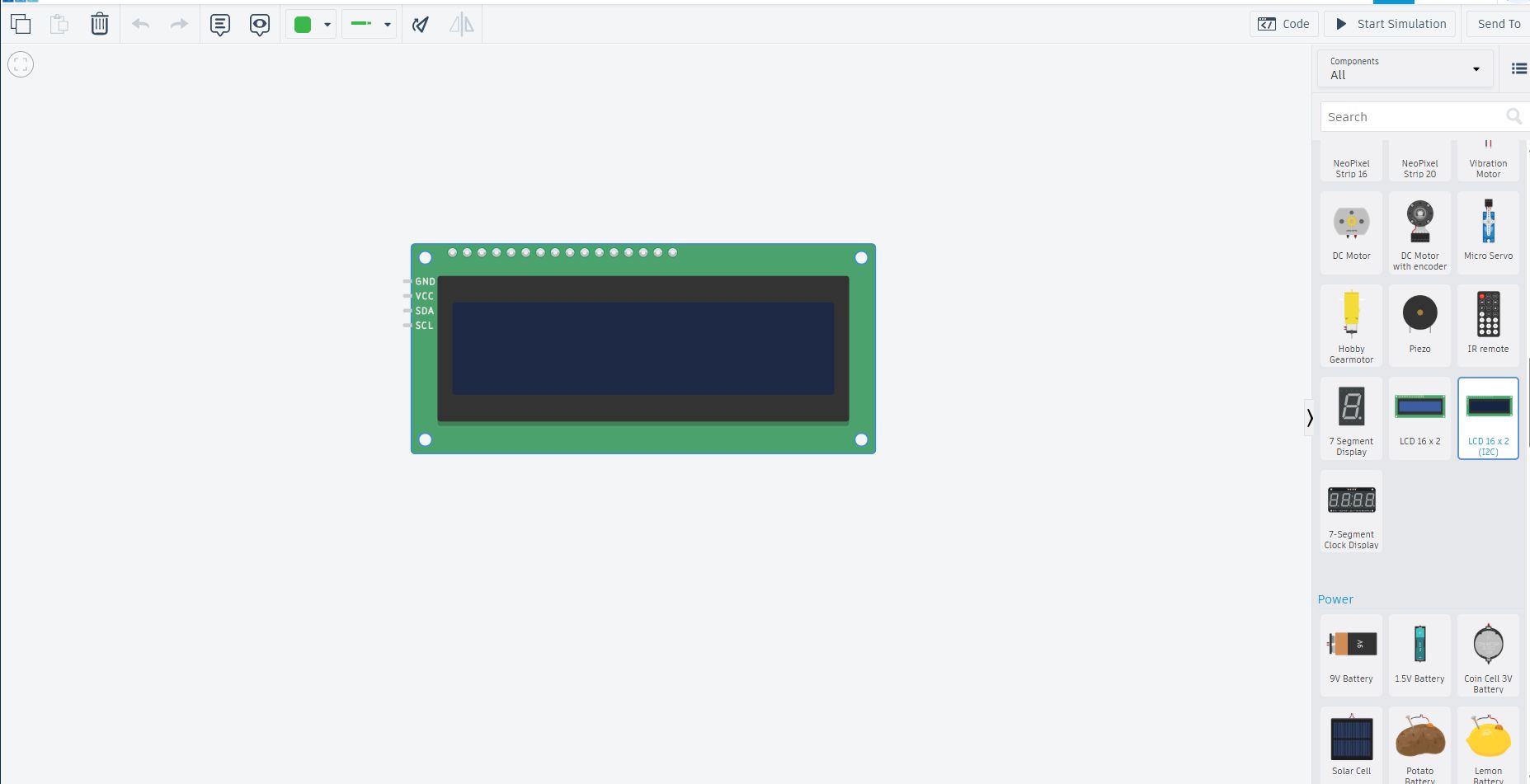Image resolution: width=1530 pixels, height=784 pixels.
Task: Click GND pin on LCD
Action: [x=407, y=281]
